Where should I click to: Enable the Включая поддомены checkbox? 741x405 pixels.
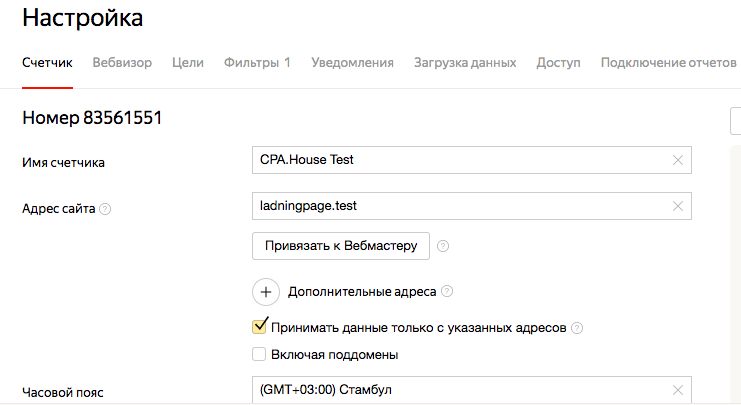(260, 354)
